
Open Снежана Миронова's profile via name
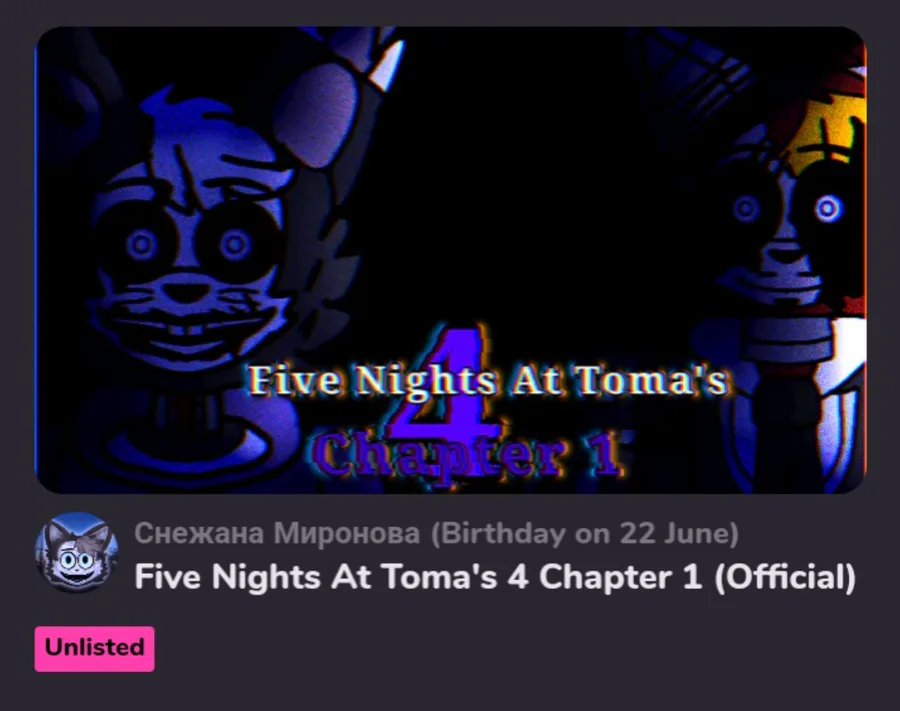(277, 533)
